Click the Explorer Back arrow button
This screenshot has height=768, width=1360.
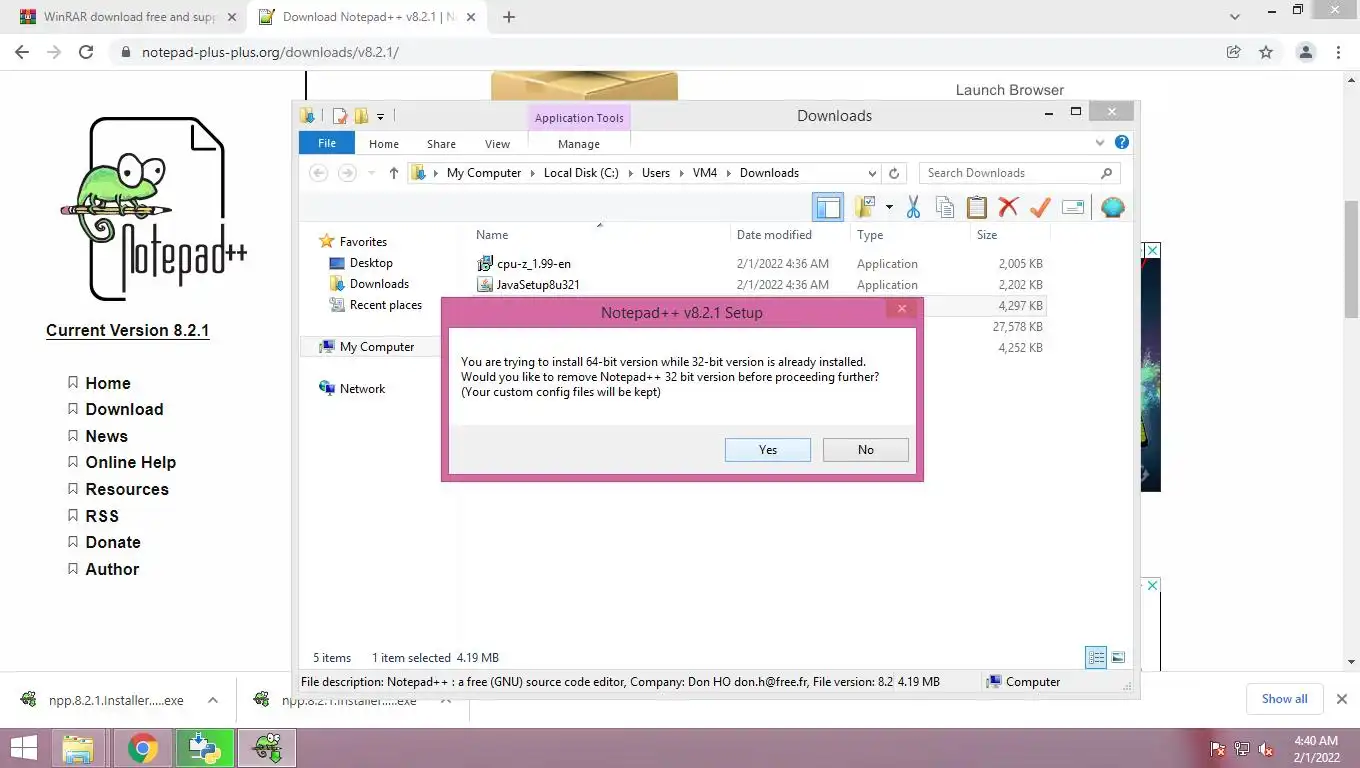pyautogui.click(x=319, y=173)
